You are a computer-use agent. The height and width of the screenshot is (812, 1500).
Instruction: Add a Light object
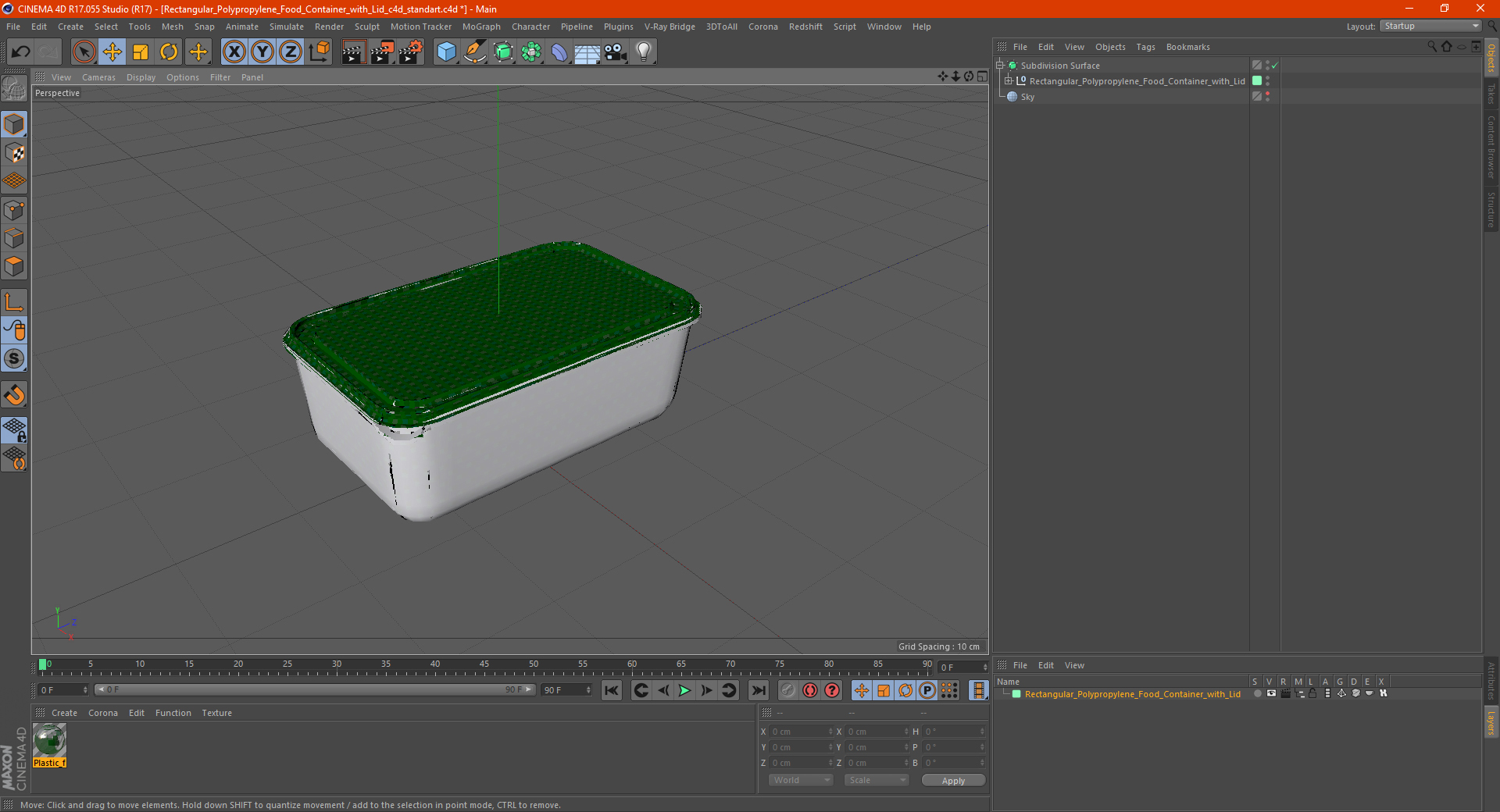[644, 52]
